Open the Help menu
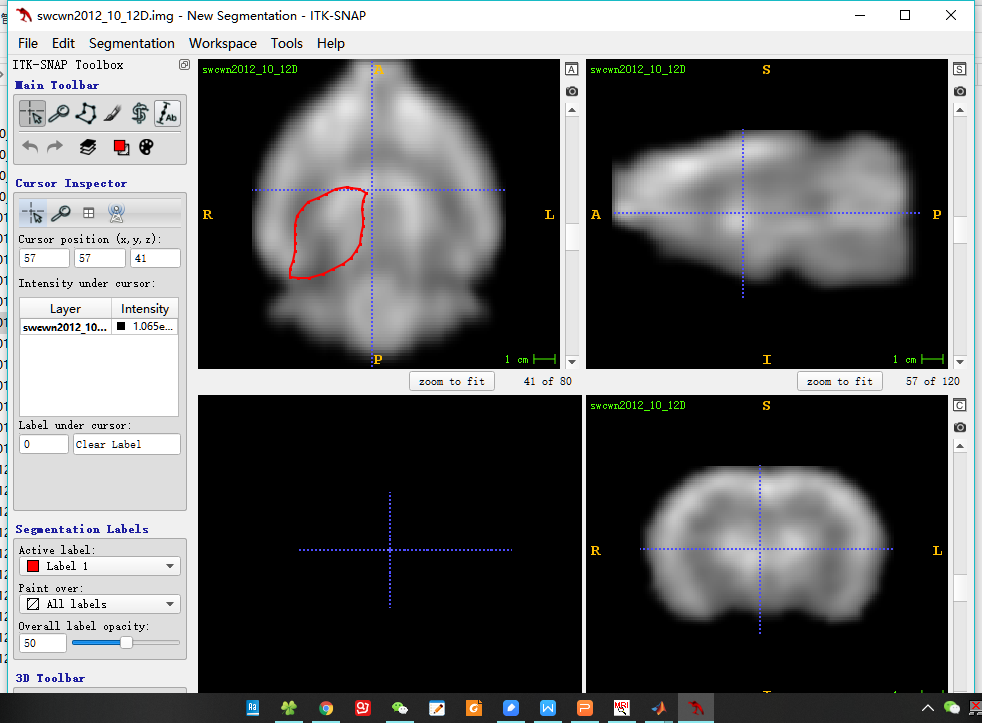Viewport: 982px width, 723px height. pos(331,43)
